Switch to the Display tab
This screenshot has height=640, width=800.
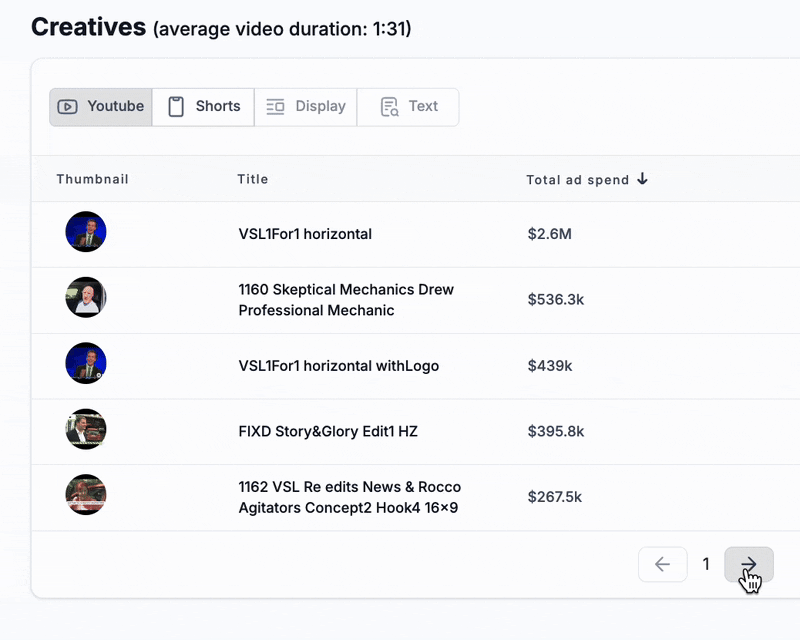306,107
